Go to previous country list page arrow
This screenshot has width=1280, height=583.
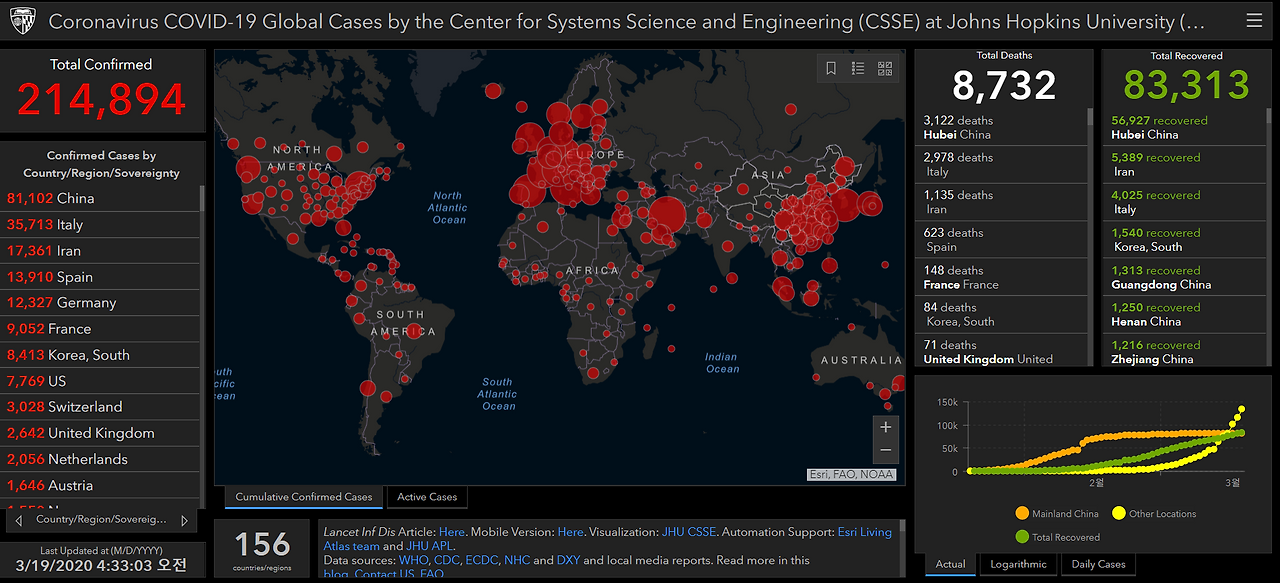18,520
